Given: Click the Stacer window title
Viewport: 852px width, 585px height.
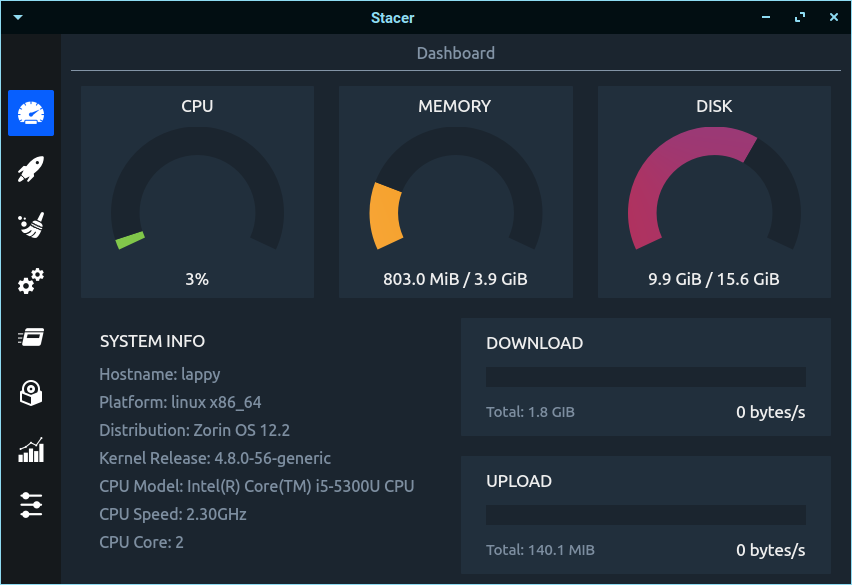Looking at the screenshot, I should tap(392, 18).
